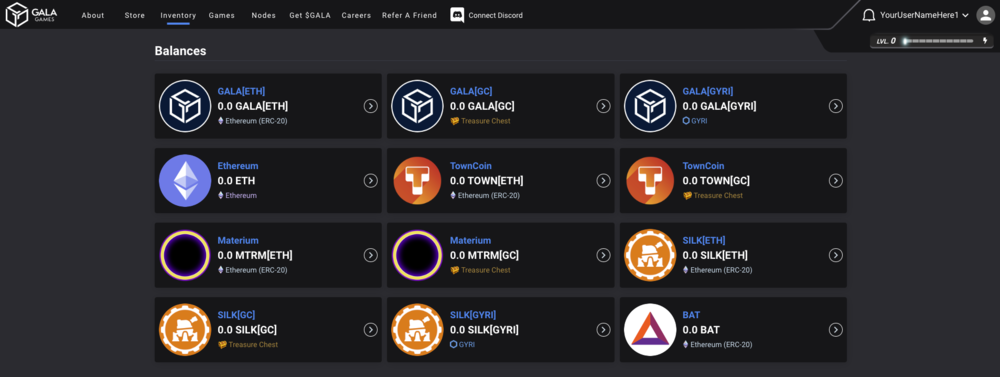Viewport: 1000px width, 377px height.
Task: Navigate to Nodes
Action: [263, 15]
